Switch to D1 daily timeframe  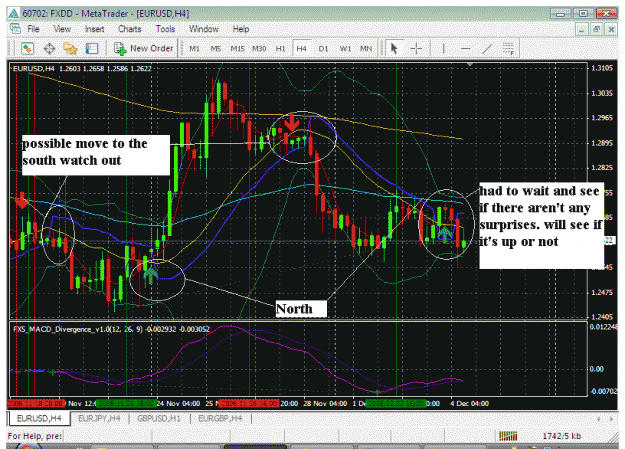tap(323, 49)
